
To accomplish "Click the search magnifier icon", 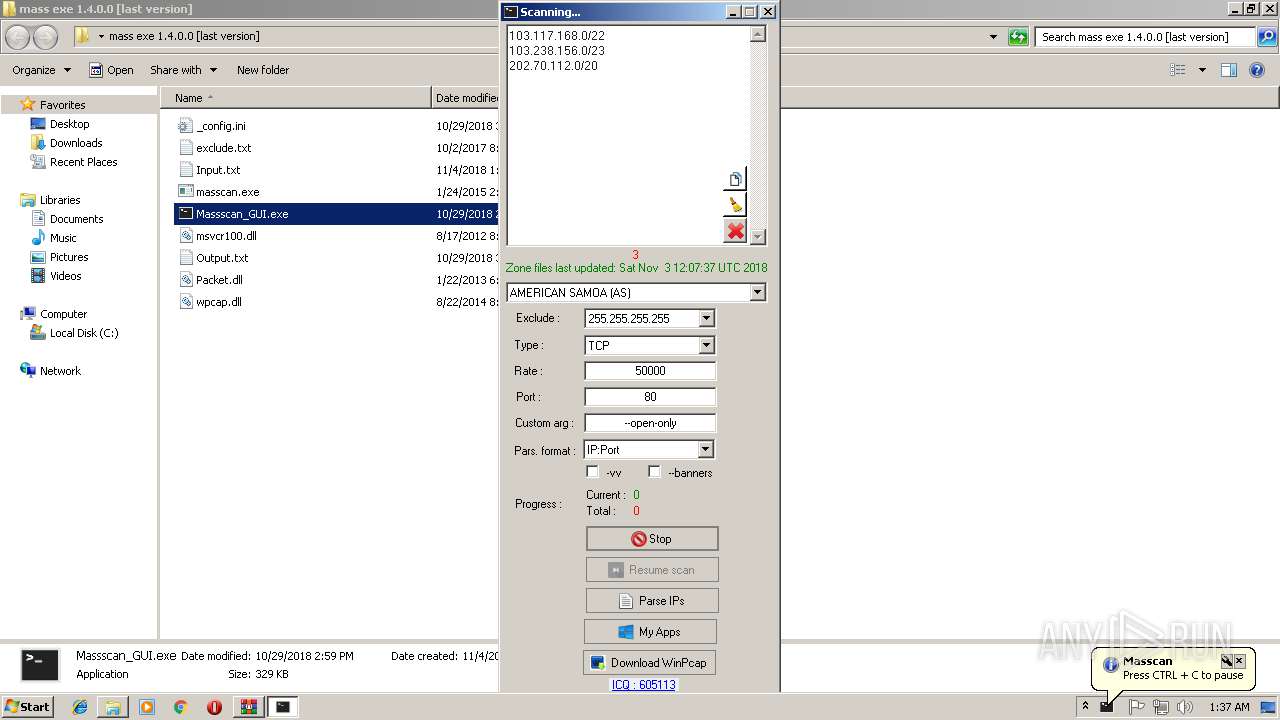I will click(1267, 37).
